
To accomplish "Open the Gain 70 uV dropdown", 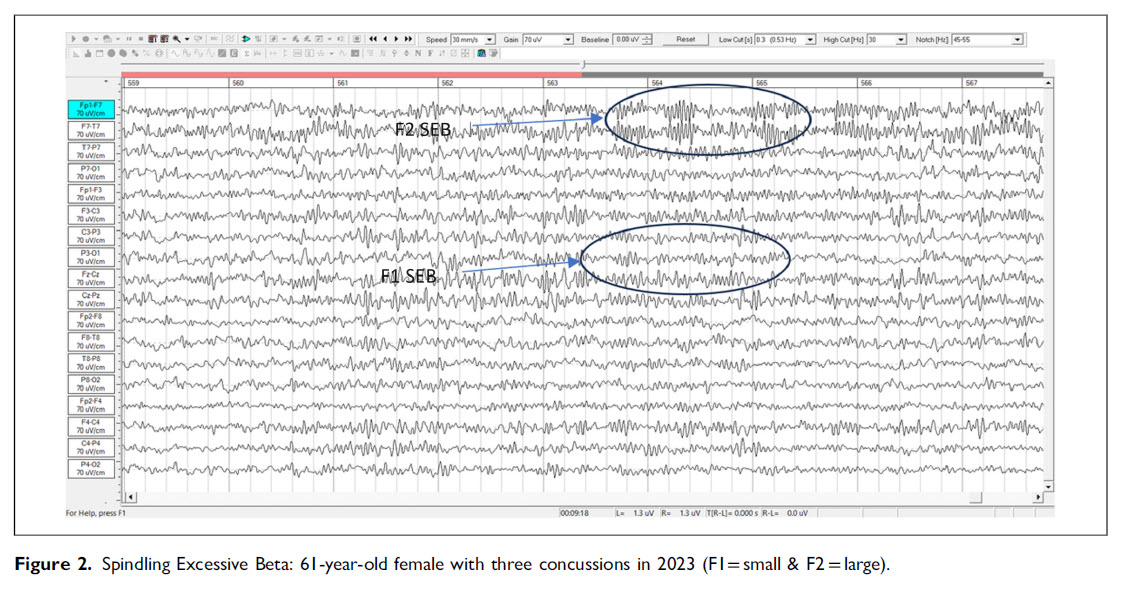I will coord(568,39).
